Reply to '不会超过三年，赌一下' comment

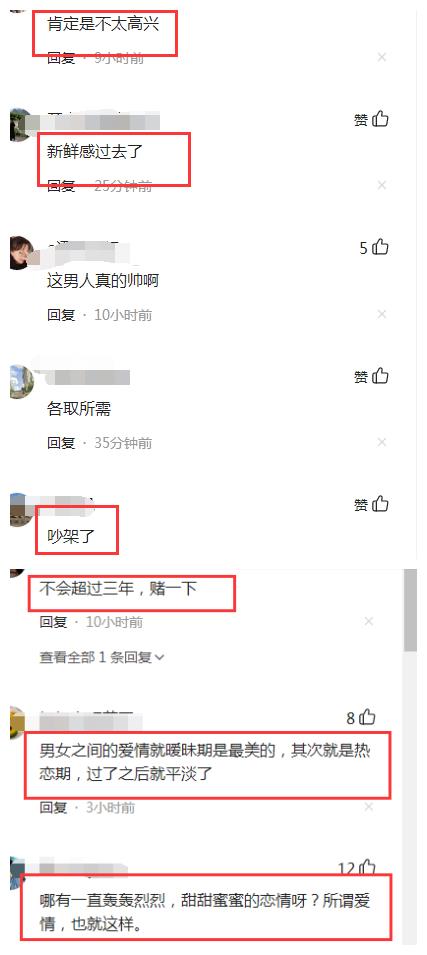pyautogui.click(x=54, y=622)
